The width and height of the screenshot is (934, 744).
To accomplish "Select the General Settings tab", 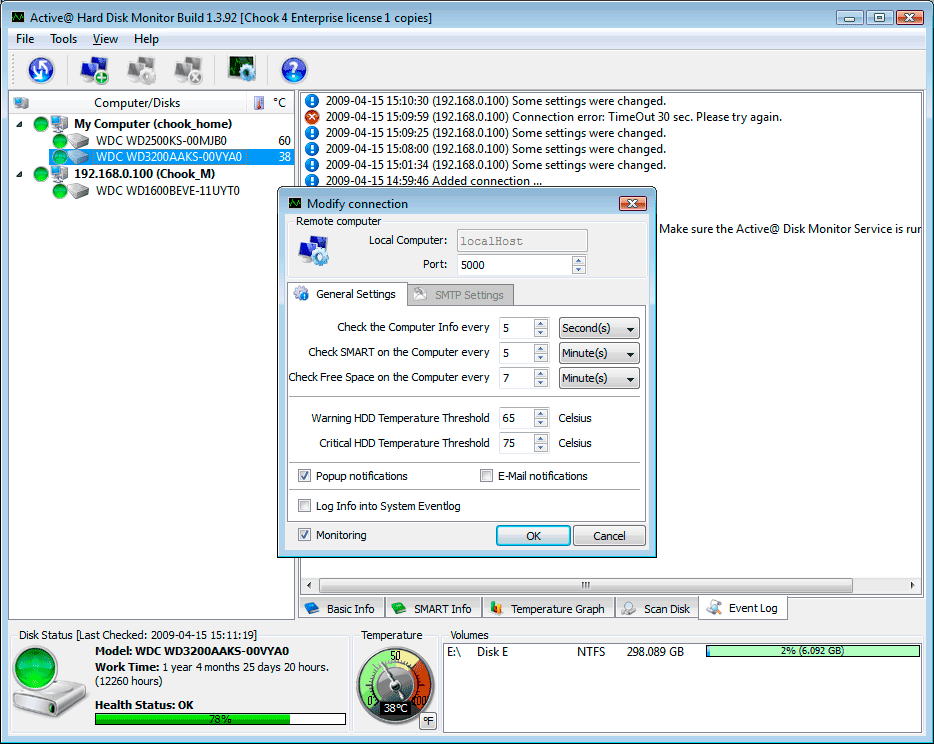I will coord(347,294).
